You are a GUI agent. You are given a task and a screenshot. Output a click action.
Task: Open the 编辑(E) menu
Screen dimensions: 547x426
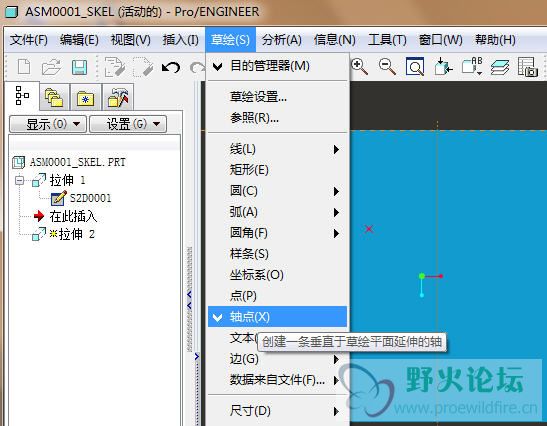pyautogui.click(x=79, y=40)
